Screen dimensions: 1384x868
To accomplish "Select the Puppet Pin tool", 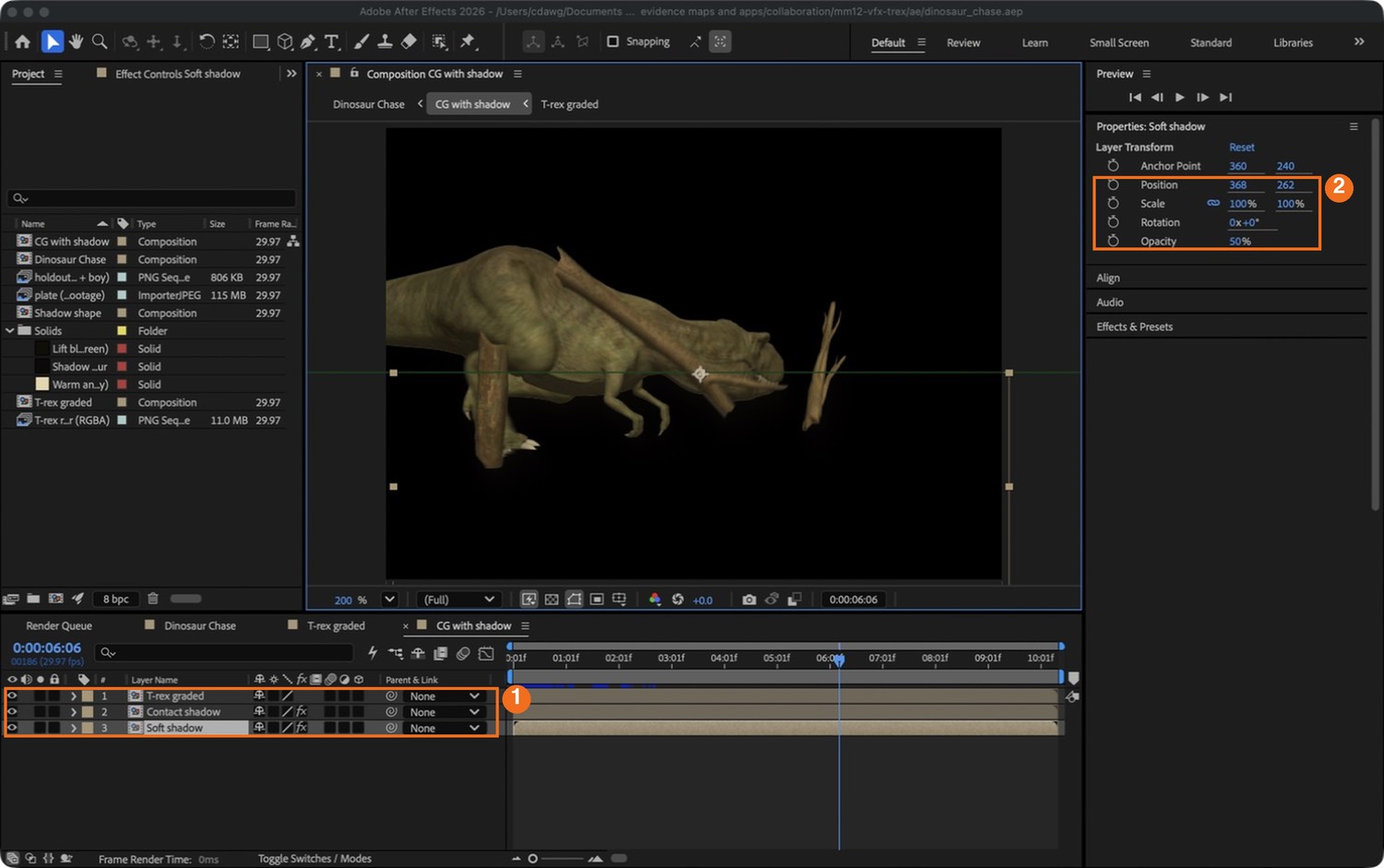I will pyautogui.click(x=468, y=42).
